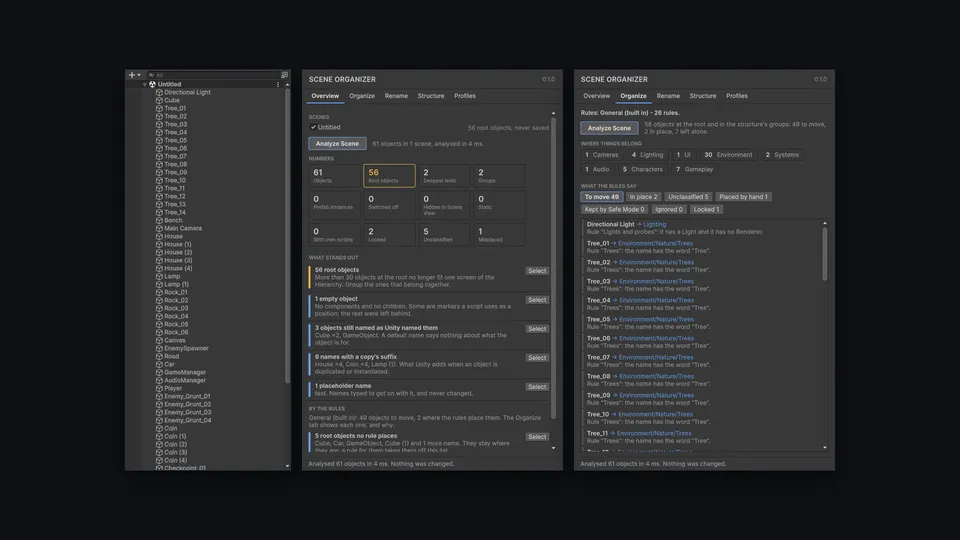This screenshot has height=540, width=960.
Task: Click the Overview panel vertical scrollbar
Action: click(553, 268)
